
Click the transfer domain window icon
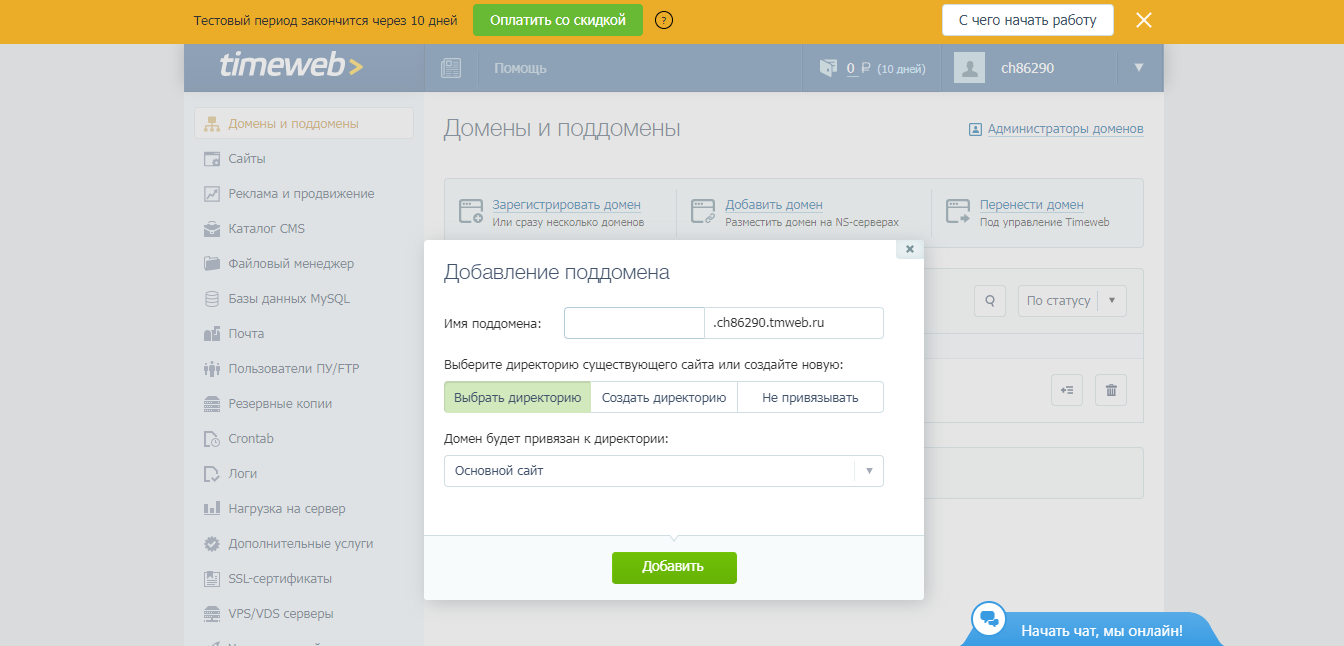click(959, 211)
